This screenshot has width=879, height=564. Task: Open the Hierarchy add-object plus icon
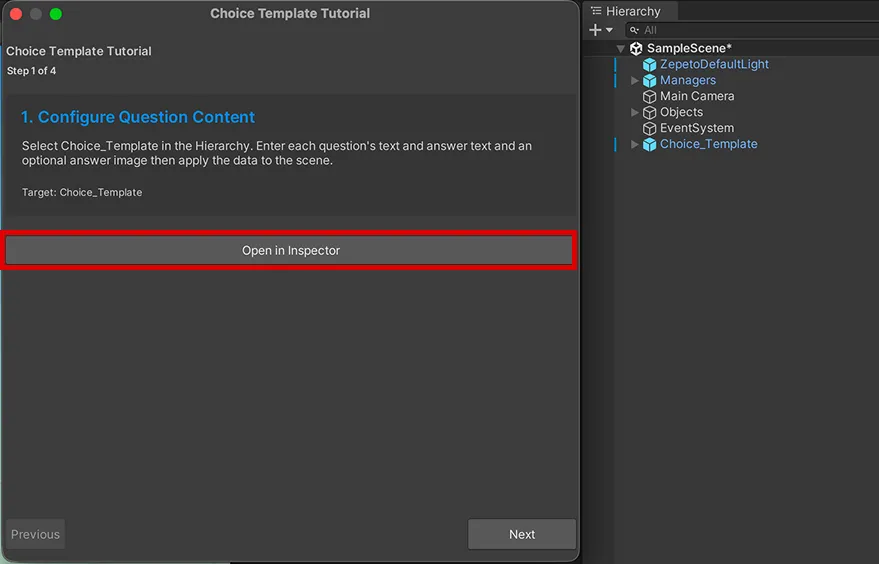tap(595, 30)
